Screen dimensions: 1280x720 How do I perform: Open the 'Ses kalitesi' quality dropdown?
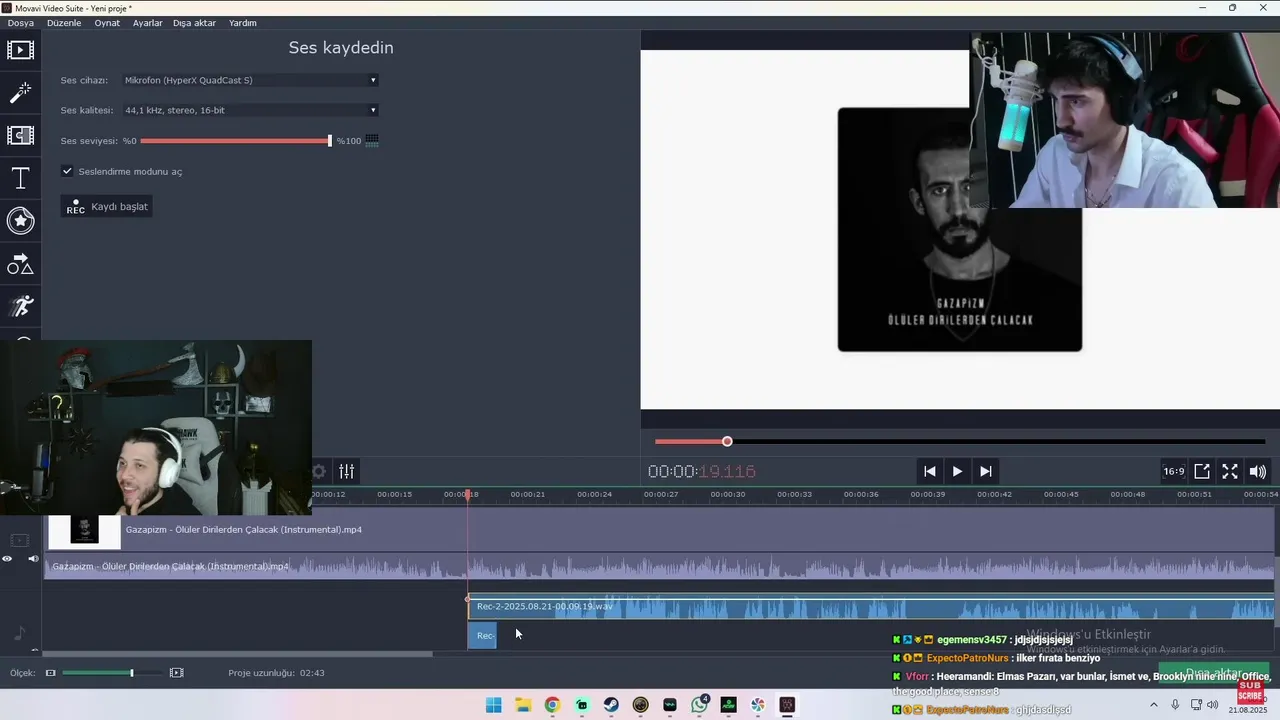pyautogui.click(x=250, y=110)
